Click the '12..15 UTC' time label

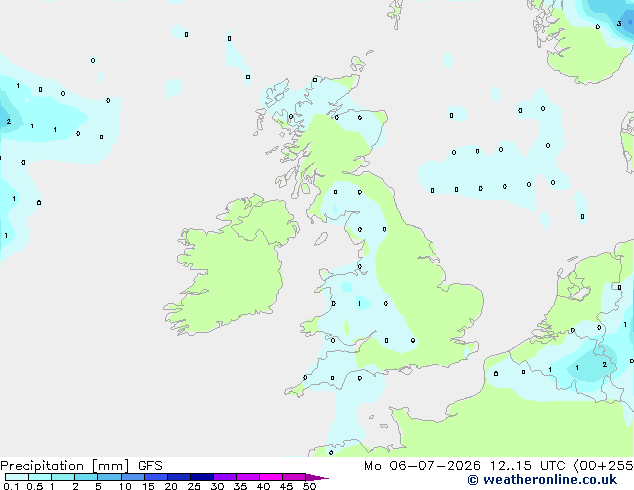[x=527, y=466]
